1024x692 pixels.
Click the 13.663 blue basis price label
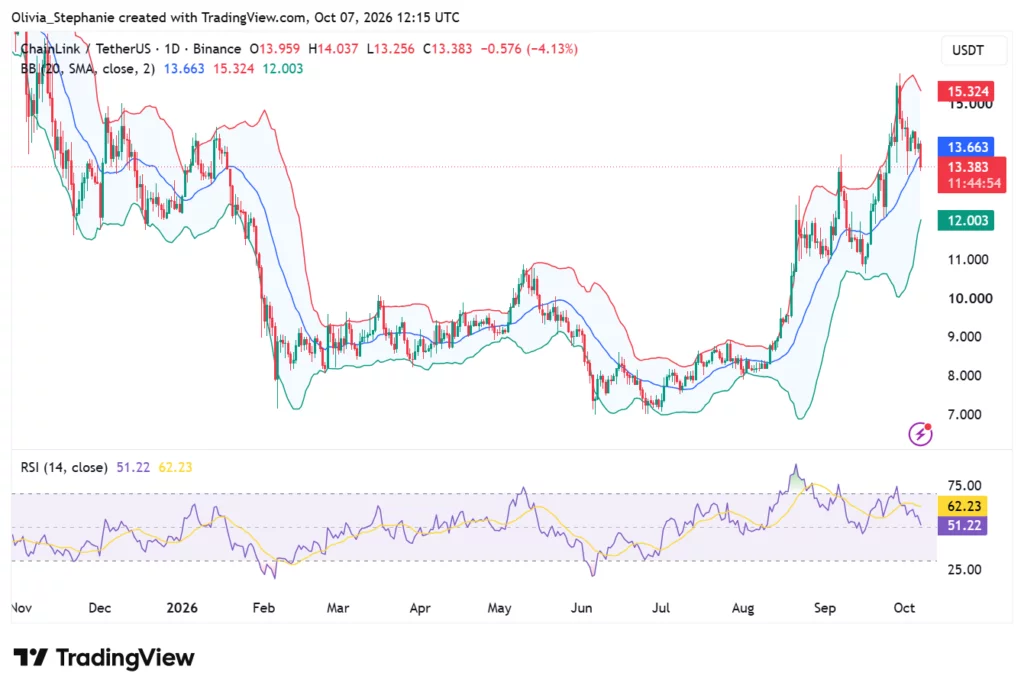tap(966, 147)
